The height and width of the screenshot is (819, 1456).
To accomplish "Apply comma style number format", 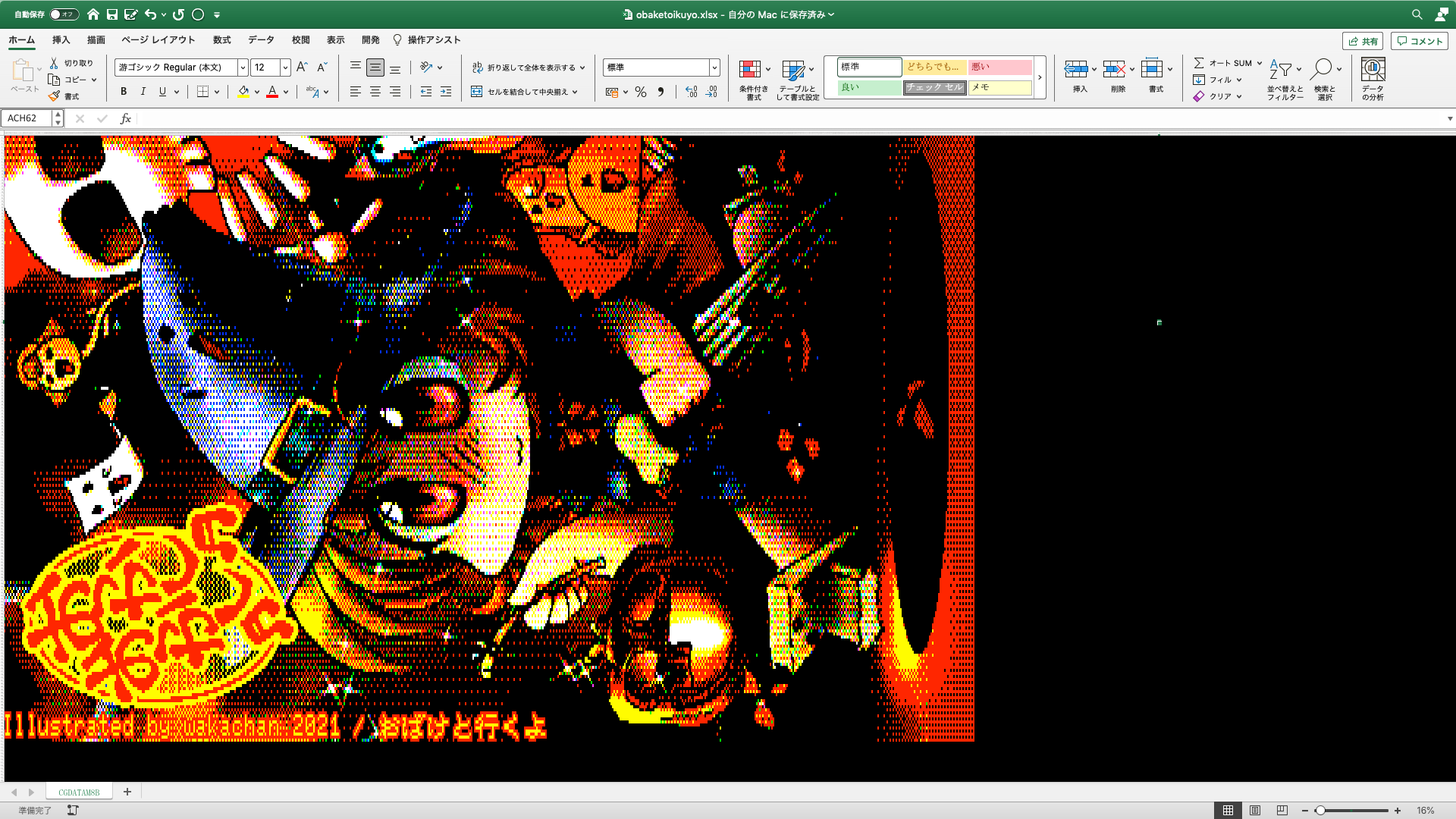I will point(661,92).
